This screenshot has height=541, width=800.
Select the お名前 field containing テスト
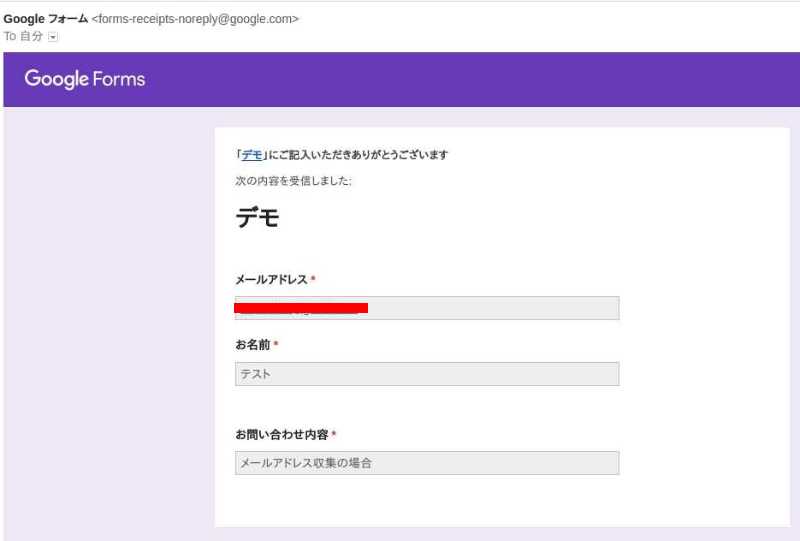tap(427, 374)
